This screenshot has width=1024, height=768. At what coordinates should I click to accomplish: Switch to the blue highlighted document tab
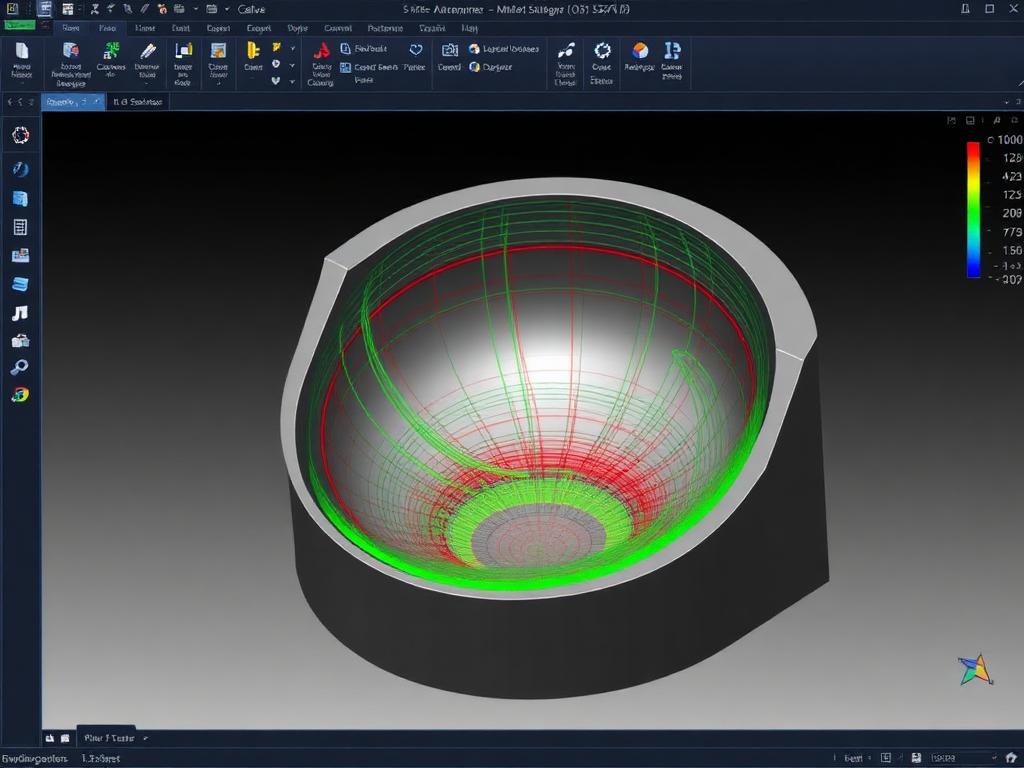click(x=72, y=102)
